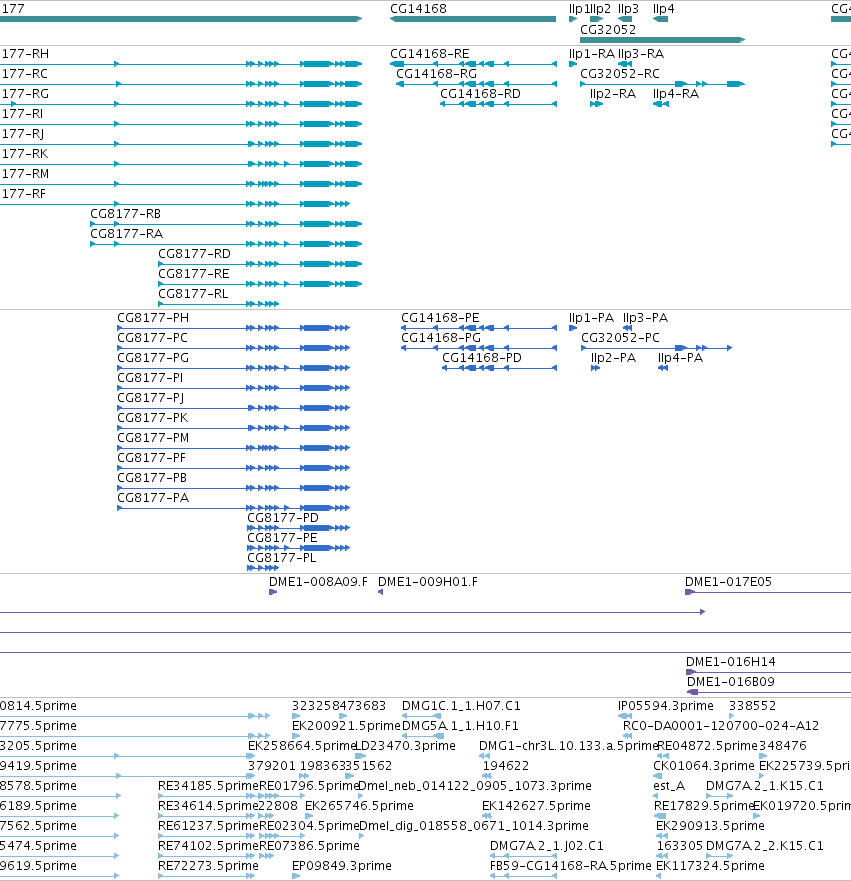The image size is (851, 881).
Task: Click the Ilp2-RA transcript label
Action: [613, 94]
